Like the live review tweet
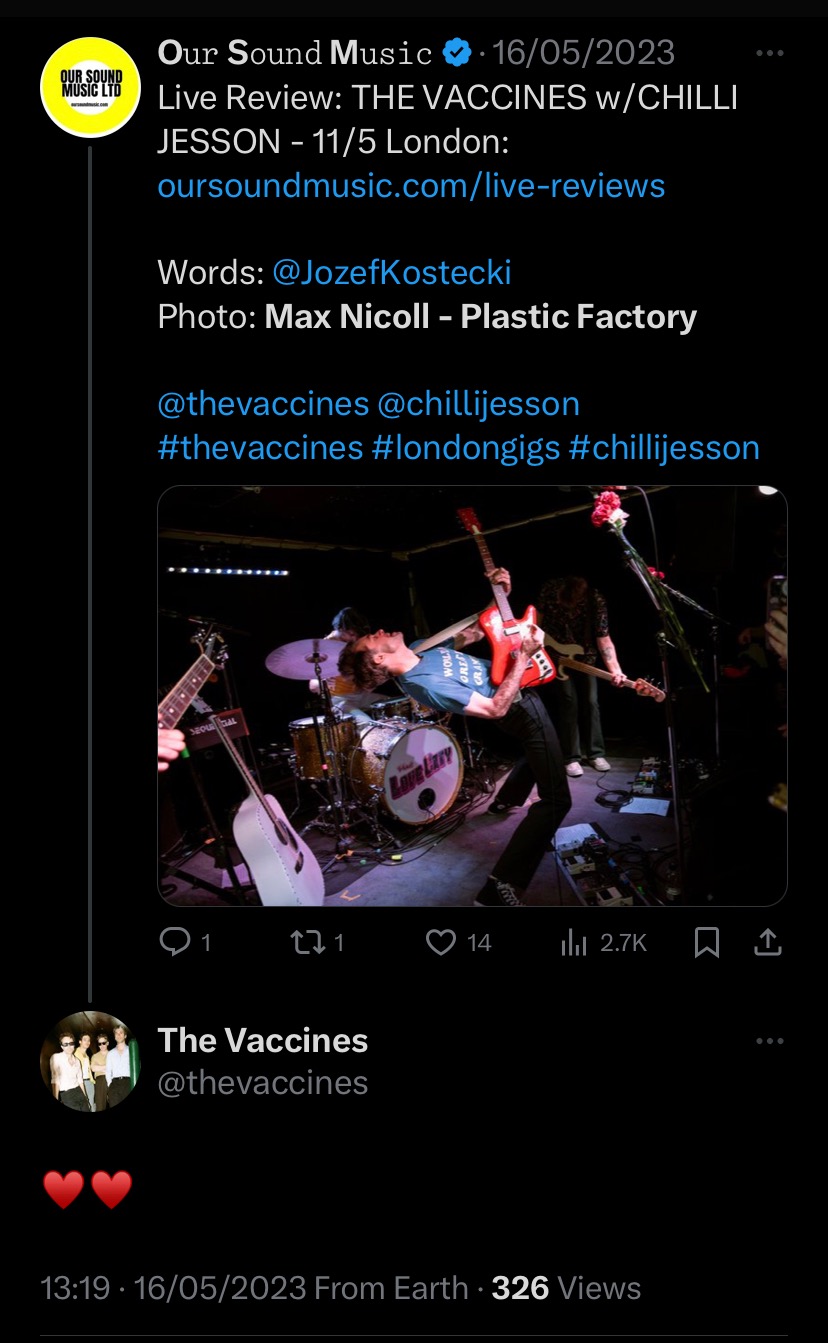The width and height of the screenshot is (828, 1343). (441, 942)
